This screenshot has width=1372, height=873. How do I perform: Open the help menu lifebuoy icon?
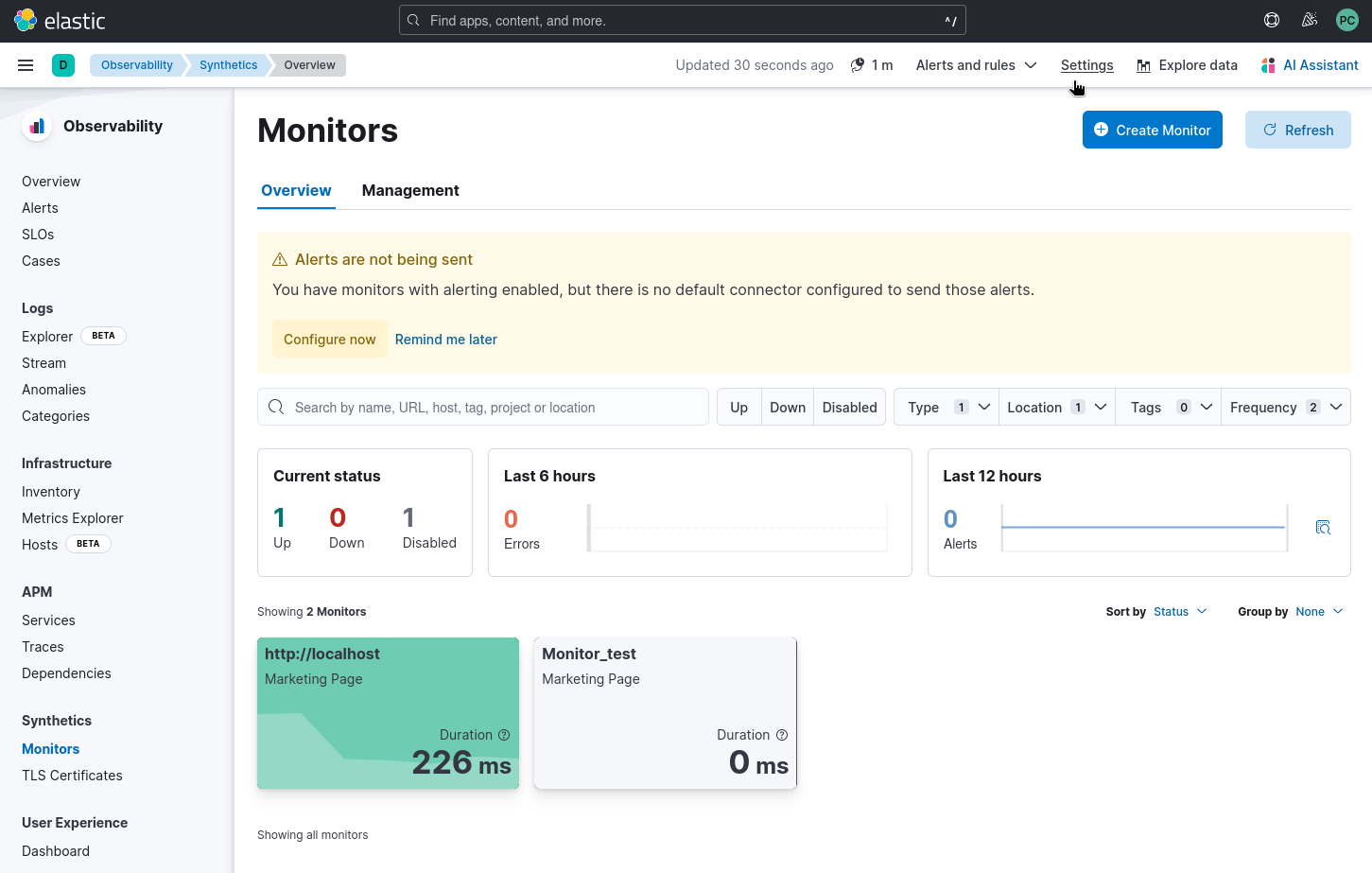(x=1272, y=20)
